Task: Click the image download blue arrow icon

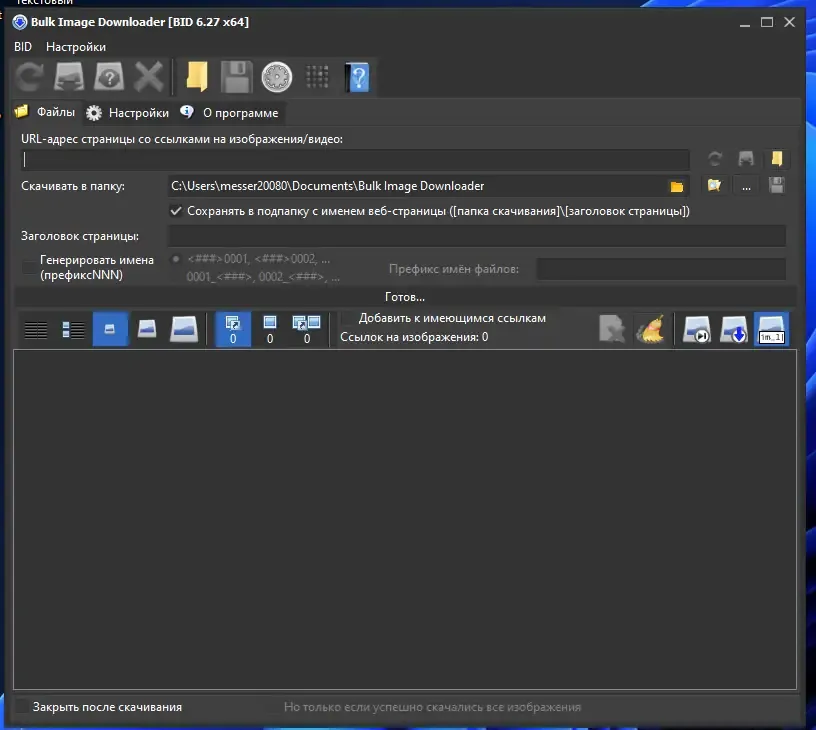Action: pyautogui.click(x=734, y=329)
